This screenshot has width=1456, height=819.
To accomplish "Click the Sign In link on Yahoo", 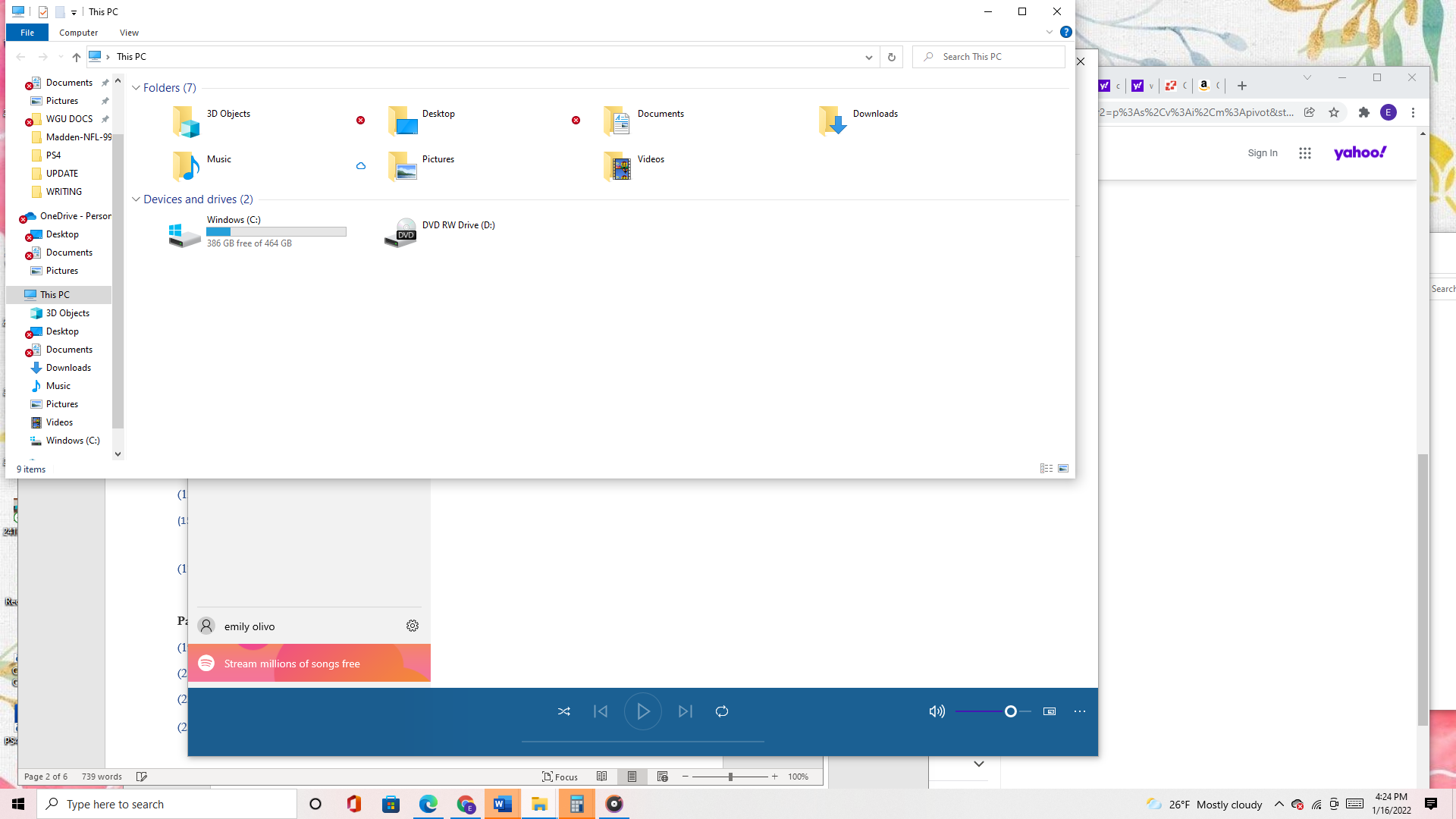I will click(1262, 152).
